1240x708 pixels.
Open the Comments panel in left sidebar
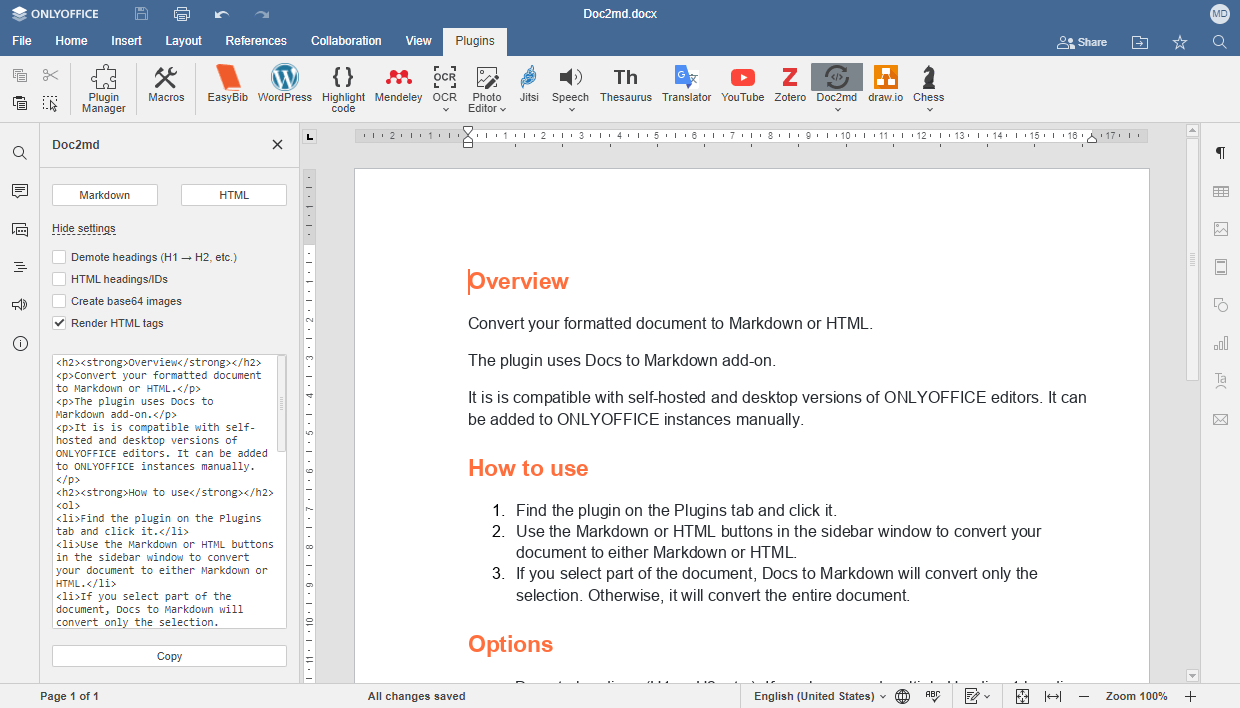[x=20, y=191]
